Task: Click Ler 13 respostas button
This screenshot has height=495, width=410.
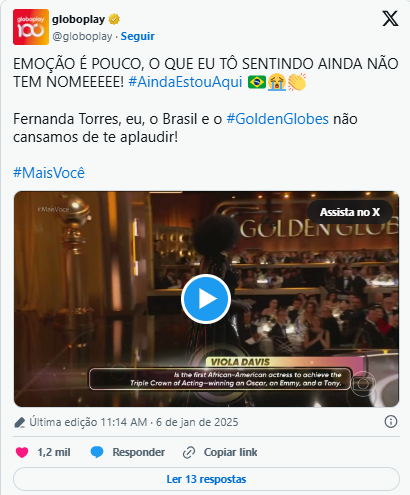Action: (206, 479)
